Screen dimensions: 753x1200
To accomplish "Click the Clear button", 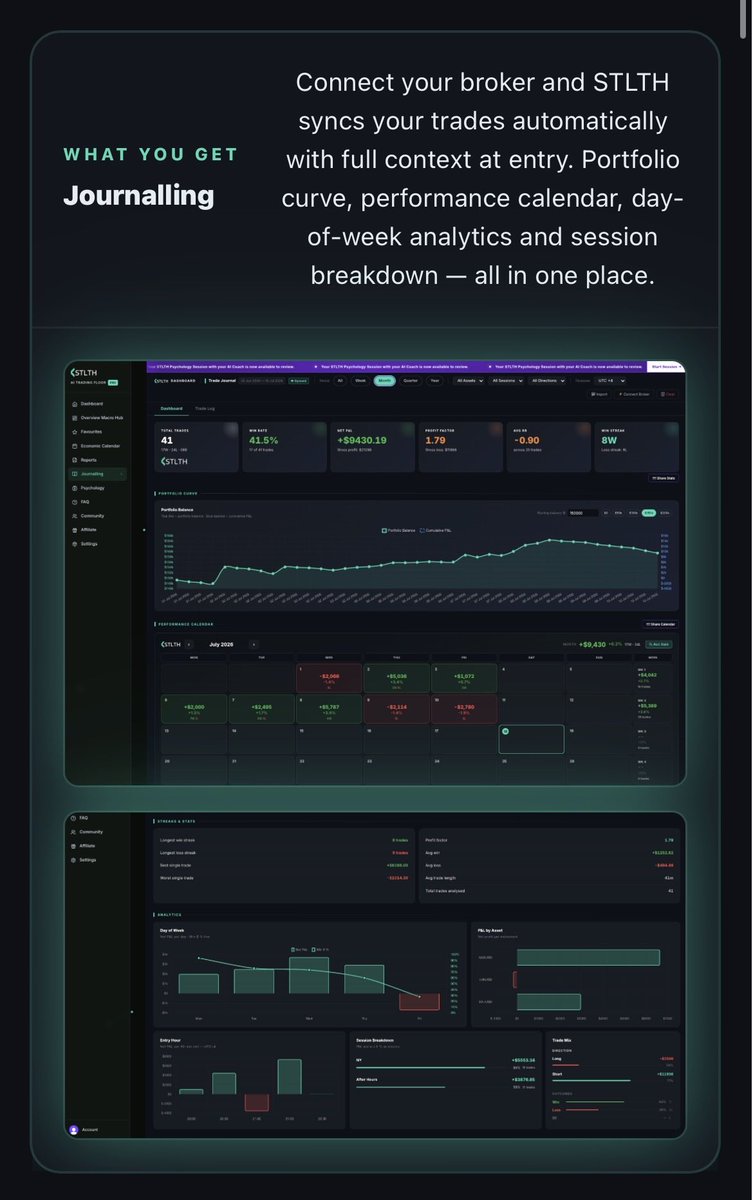I will [x=667, y=394].
